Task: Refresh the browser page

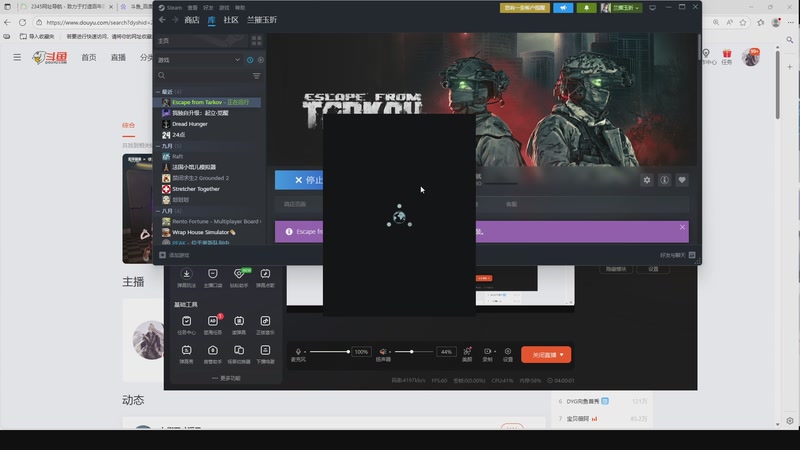Action: 22,22
